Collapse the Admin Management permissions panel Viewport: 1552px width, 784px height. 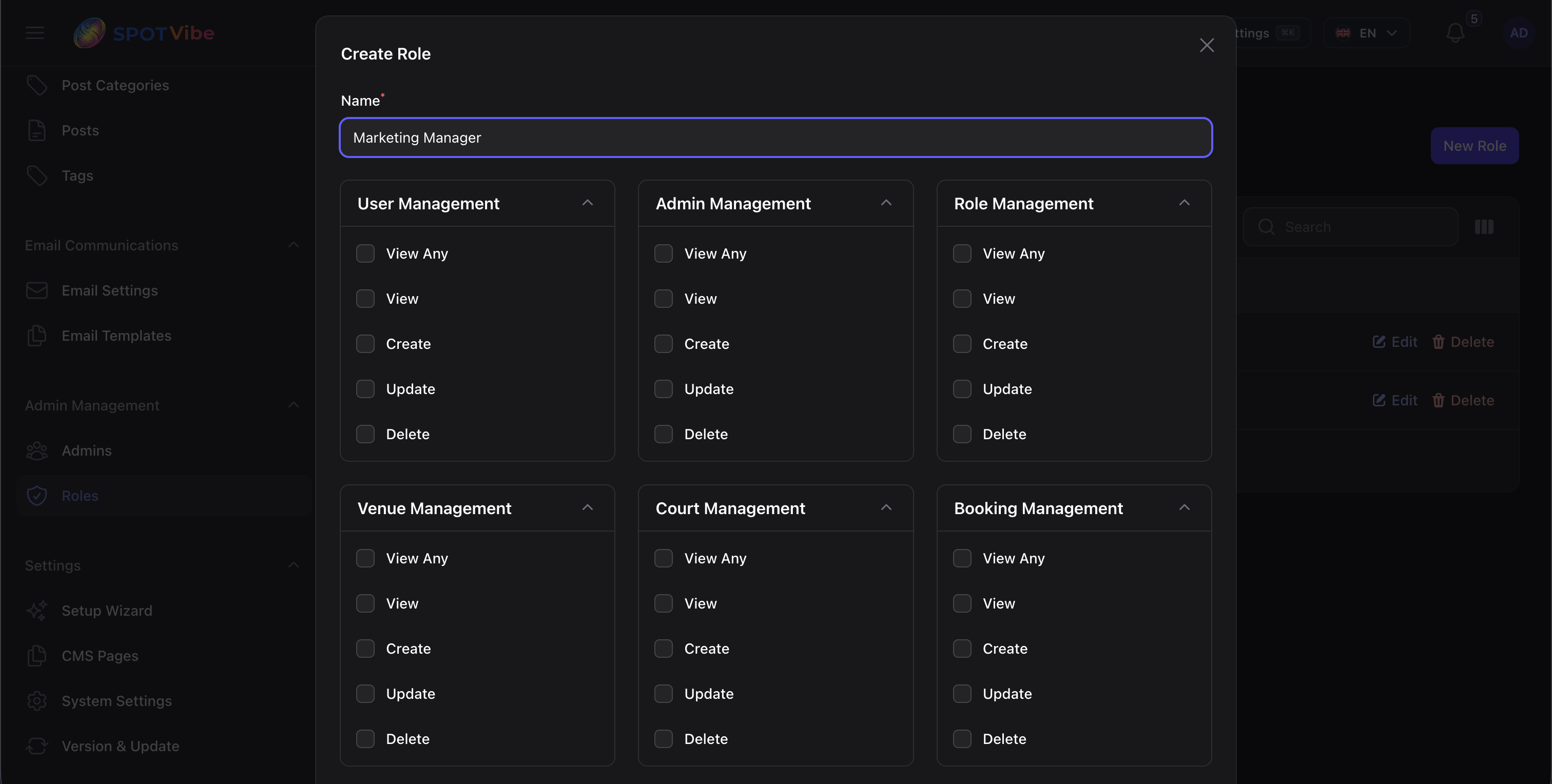(886, 203)
